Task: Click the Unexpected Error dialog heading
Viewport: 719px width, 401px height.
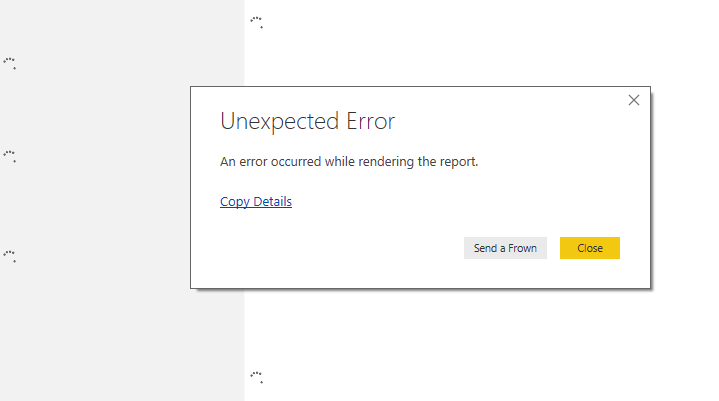Action: coord(307,121)
